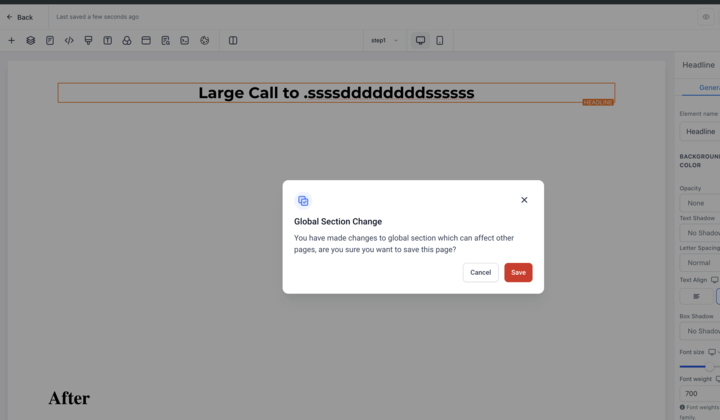Adjust the Font size slider handle
Screen dimensions: 720x420
pos(710,366)
